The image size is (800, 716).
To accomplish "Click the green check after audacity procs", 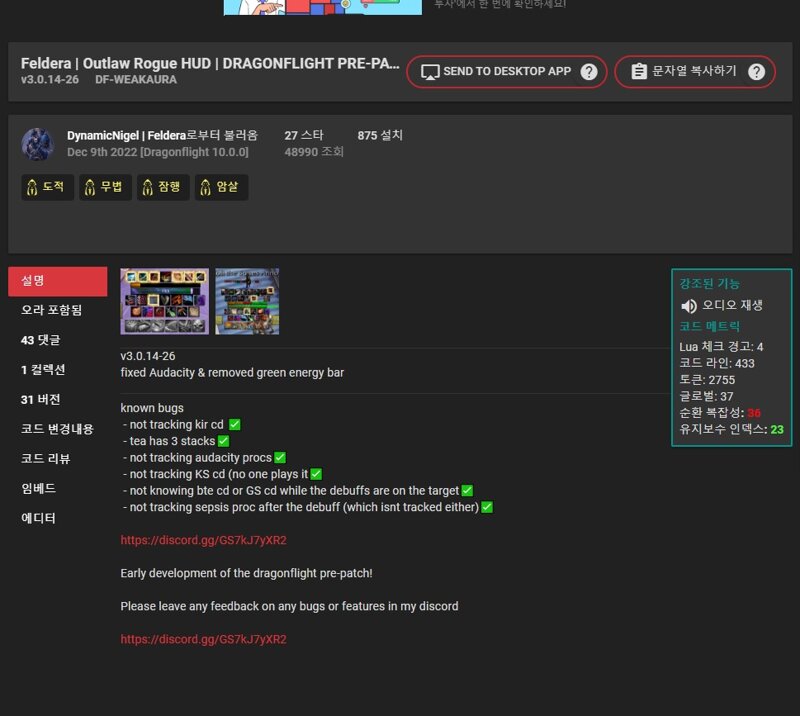I will coord(280,458).
